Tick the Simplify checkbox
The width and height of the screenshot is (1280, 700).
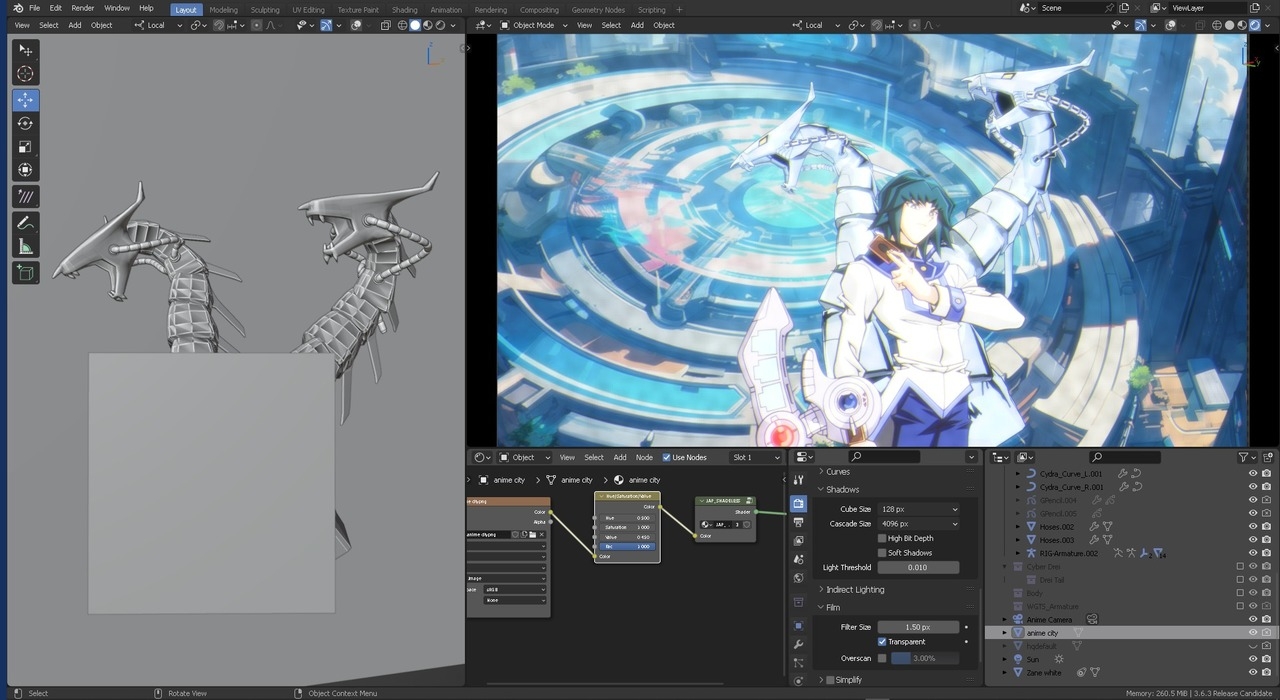[x=830, y=680]
